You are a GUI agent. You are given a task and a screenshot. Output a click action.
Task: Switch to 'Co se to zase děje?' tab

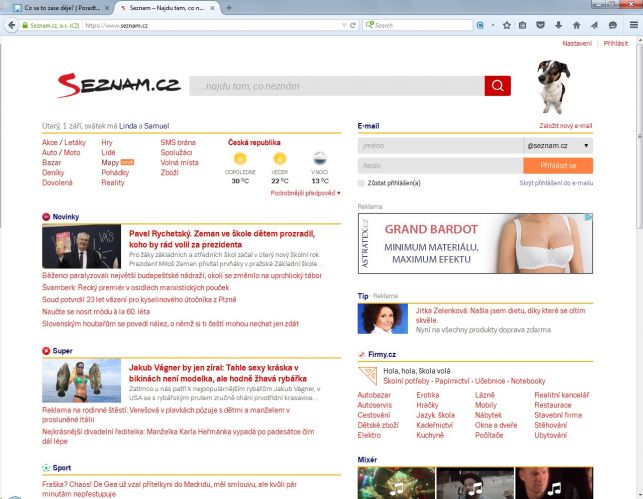point(62,8)
